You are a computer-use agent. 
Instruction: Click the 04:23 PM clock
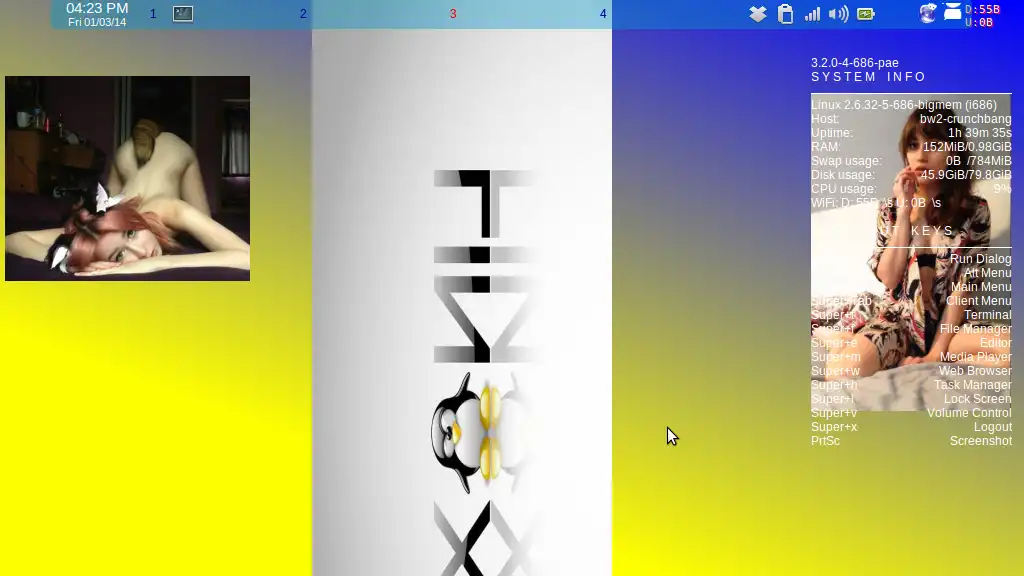coord(97,8)
